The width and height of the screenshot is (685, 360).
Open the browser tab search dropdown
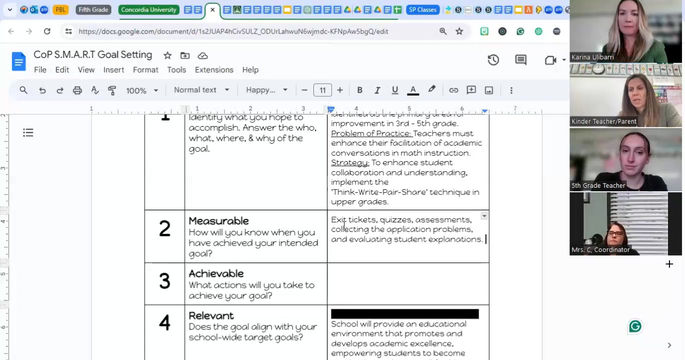pos(10,10)
